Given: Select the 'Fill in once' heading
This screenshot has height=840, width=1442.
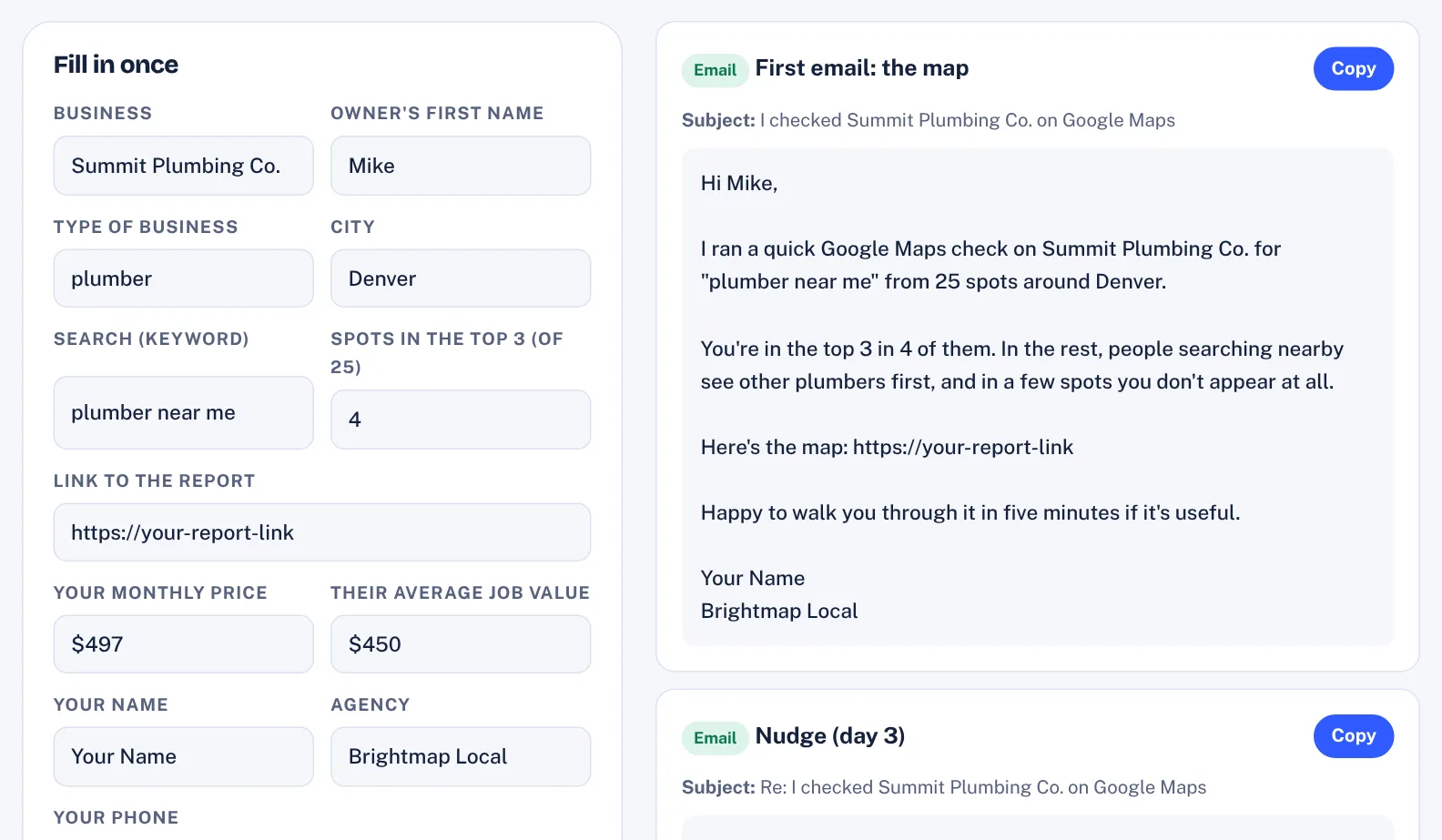Looking at the screenshot, I should pos(116,65).
